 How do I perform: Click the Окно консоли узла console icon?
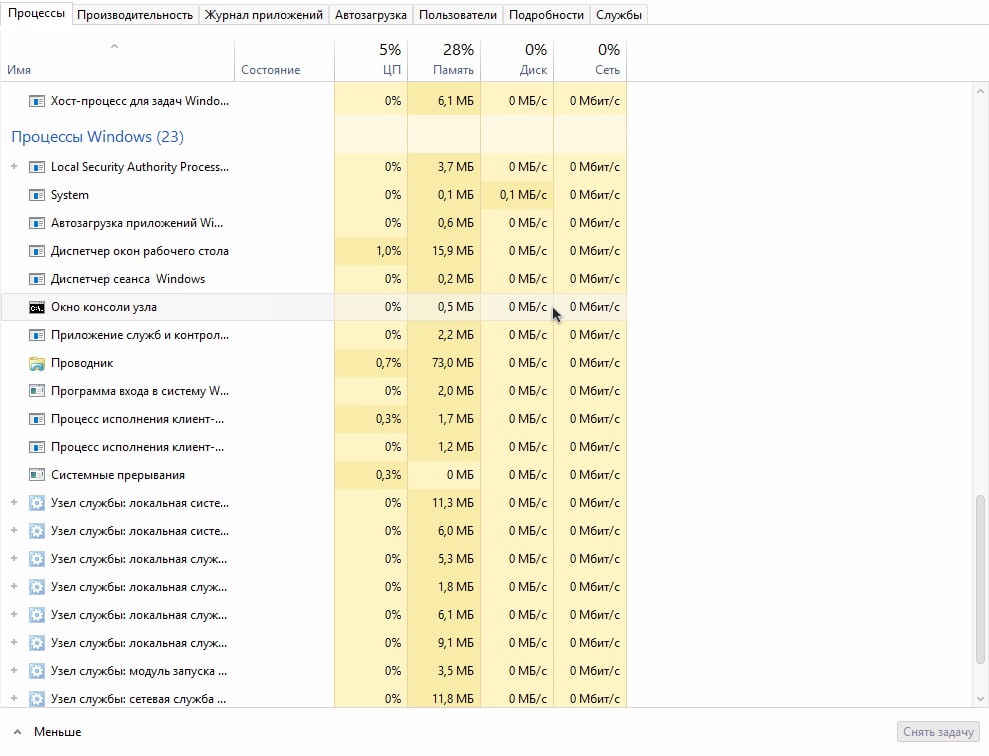coord(37,307)
